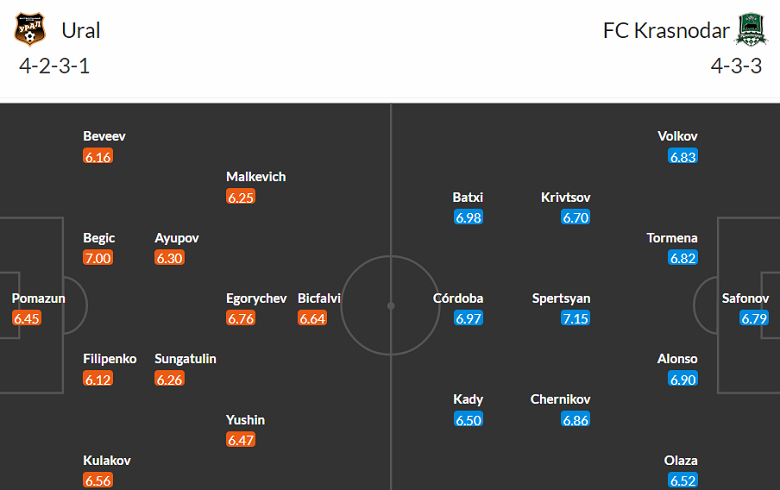The height and width of the screenshot is (490, 780).
Task: Open player Córdoba's details
Action: [x=458, y=298]
